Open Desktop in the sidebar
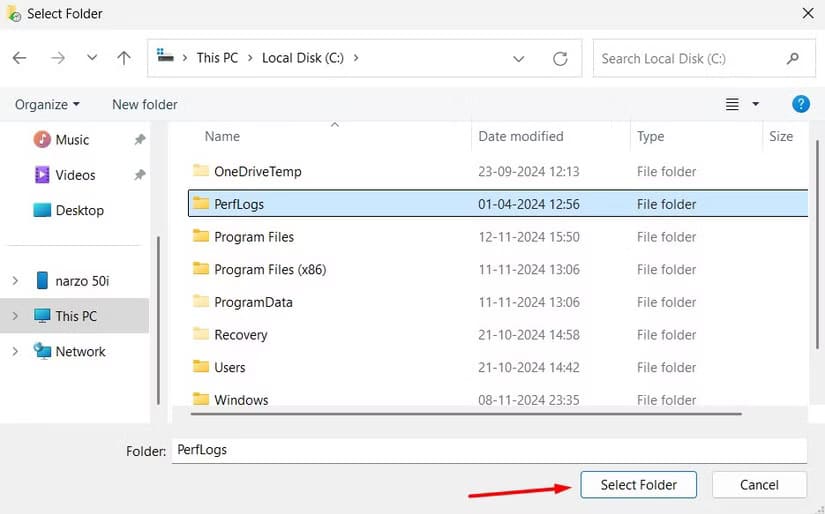This screenshot has width=825, height=514. tap(79, 210)
